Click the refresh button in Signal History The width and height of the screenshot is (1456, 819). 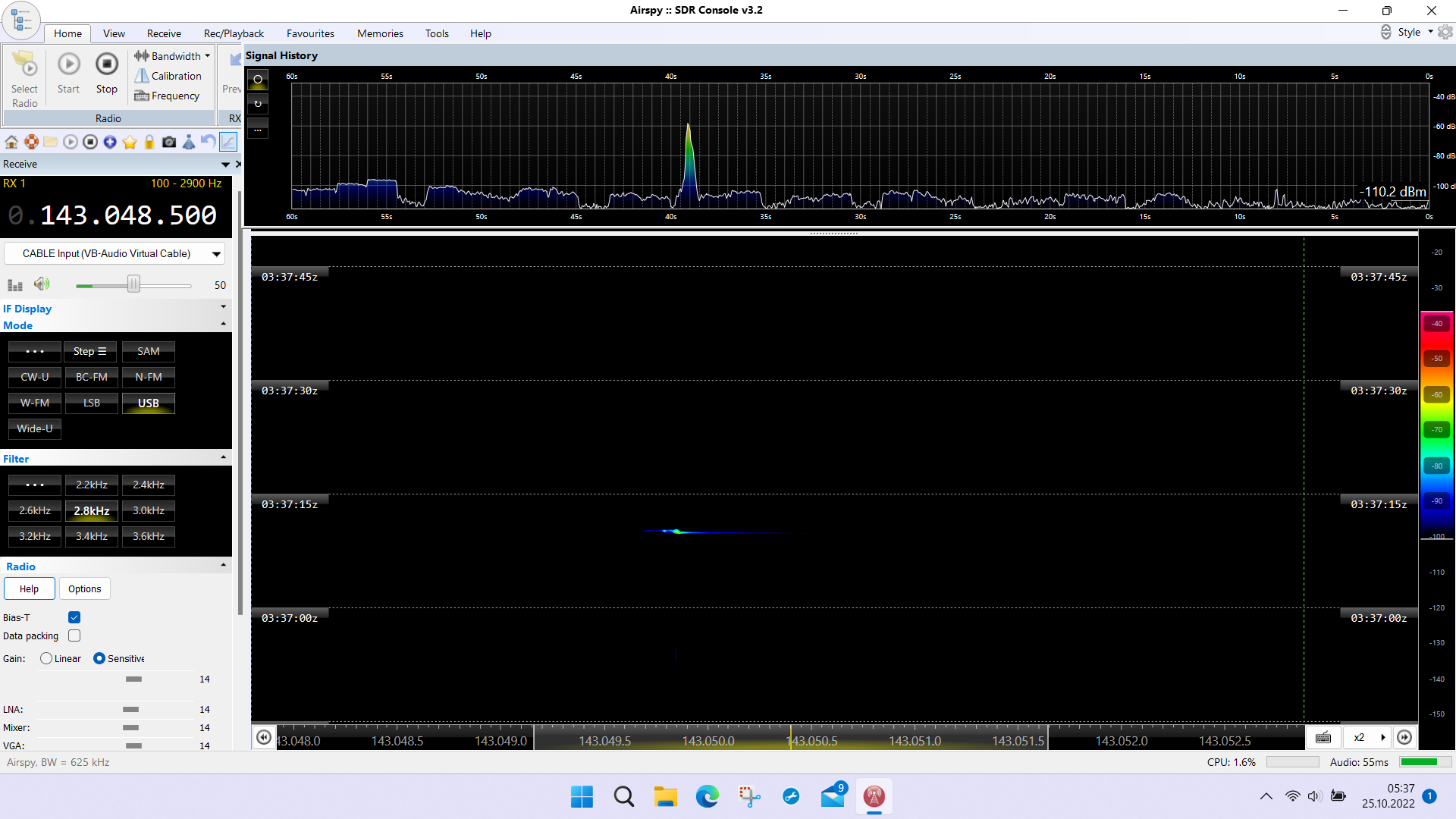pos(258,104)
